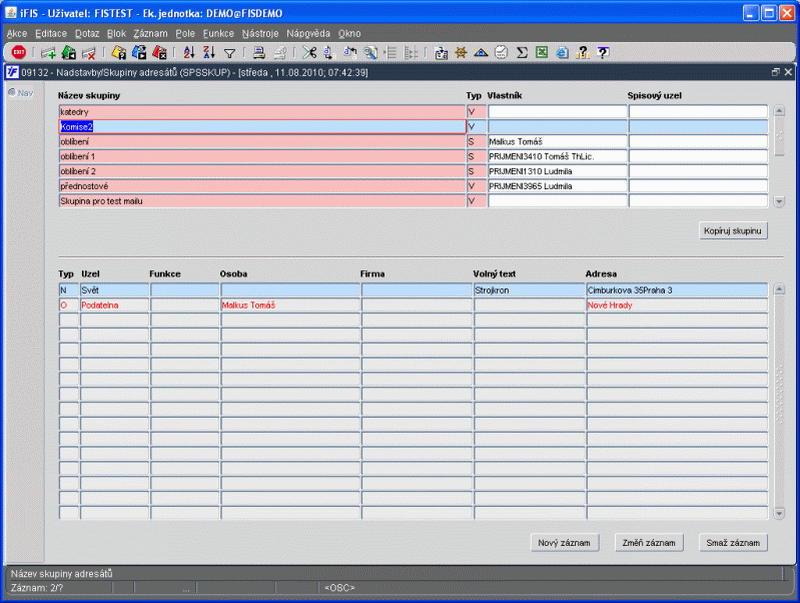Click the execute query icon with blue folder
Image resolution: width=800 pixels, height=603 pixels.
pos(139,52)
